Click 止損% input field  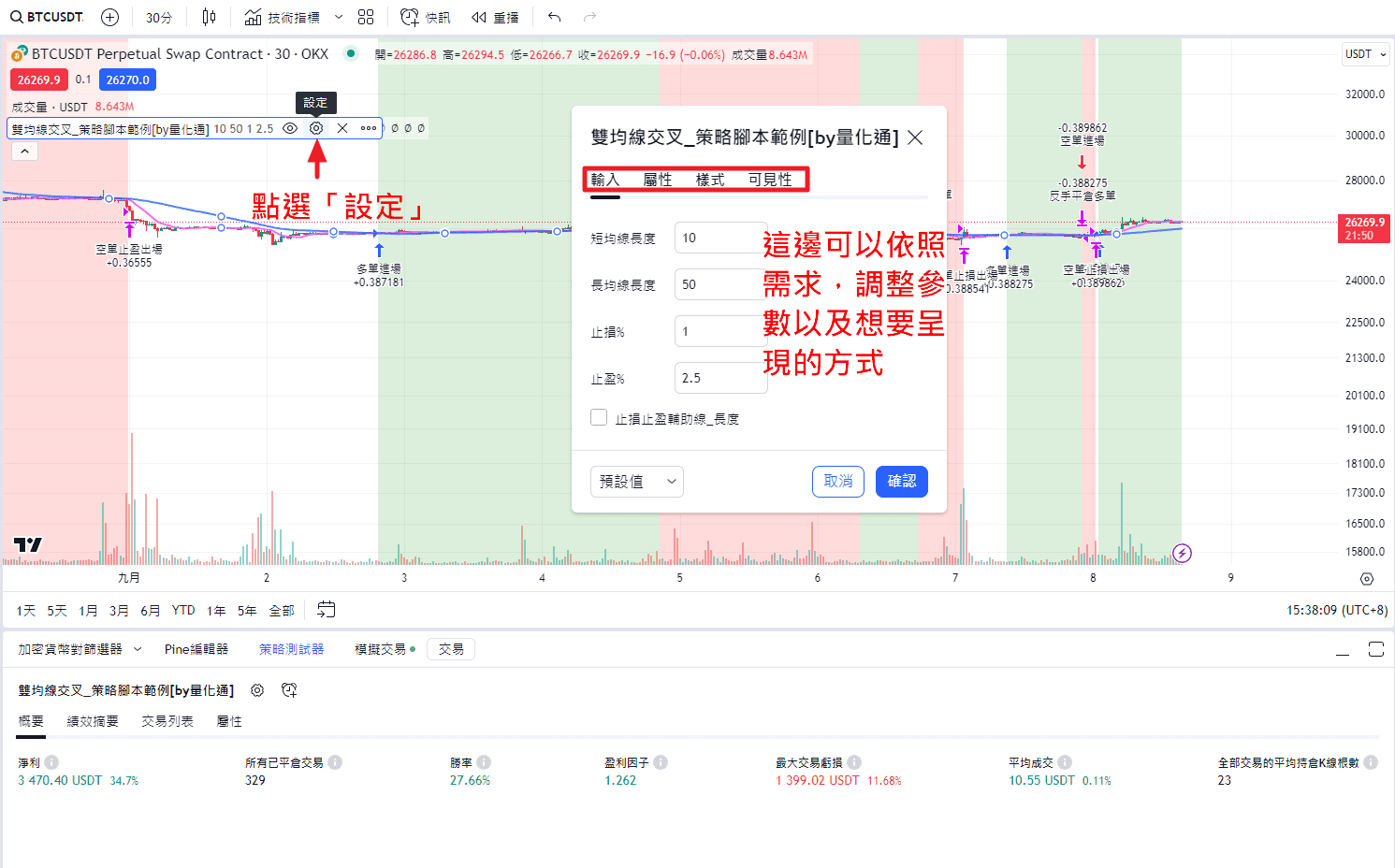[x=720, y=331]
